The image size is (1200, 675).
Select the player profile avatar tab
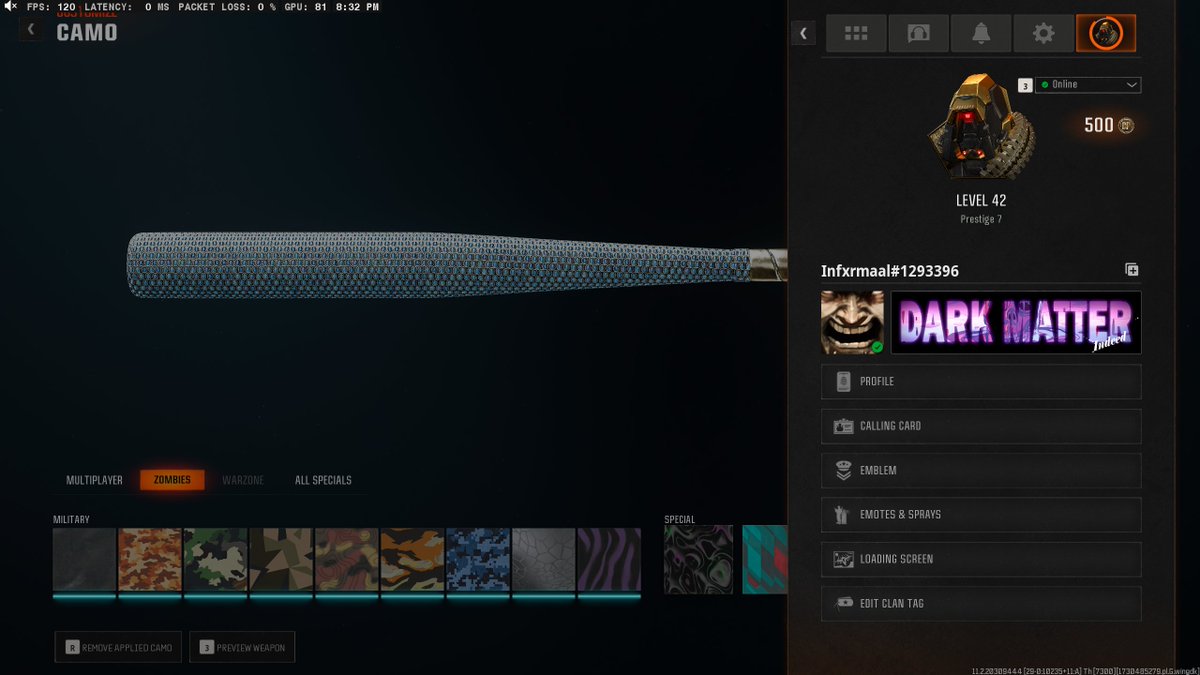[1106, 34]
